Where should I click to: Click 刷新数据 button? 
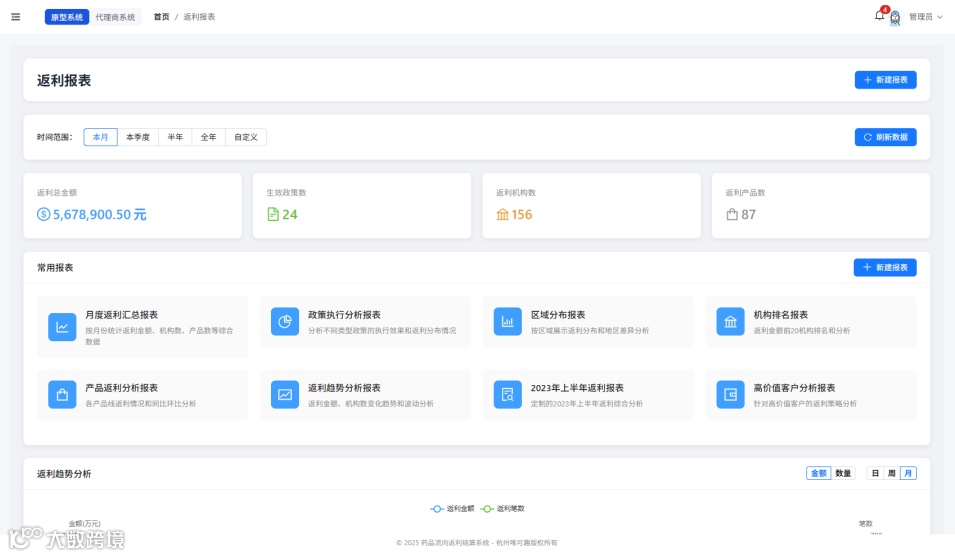pyautogui.click(x=886, y=137)
